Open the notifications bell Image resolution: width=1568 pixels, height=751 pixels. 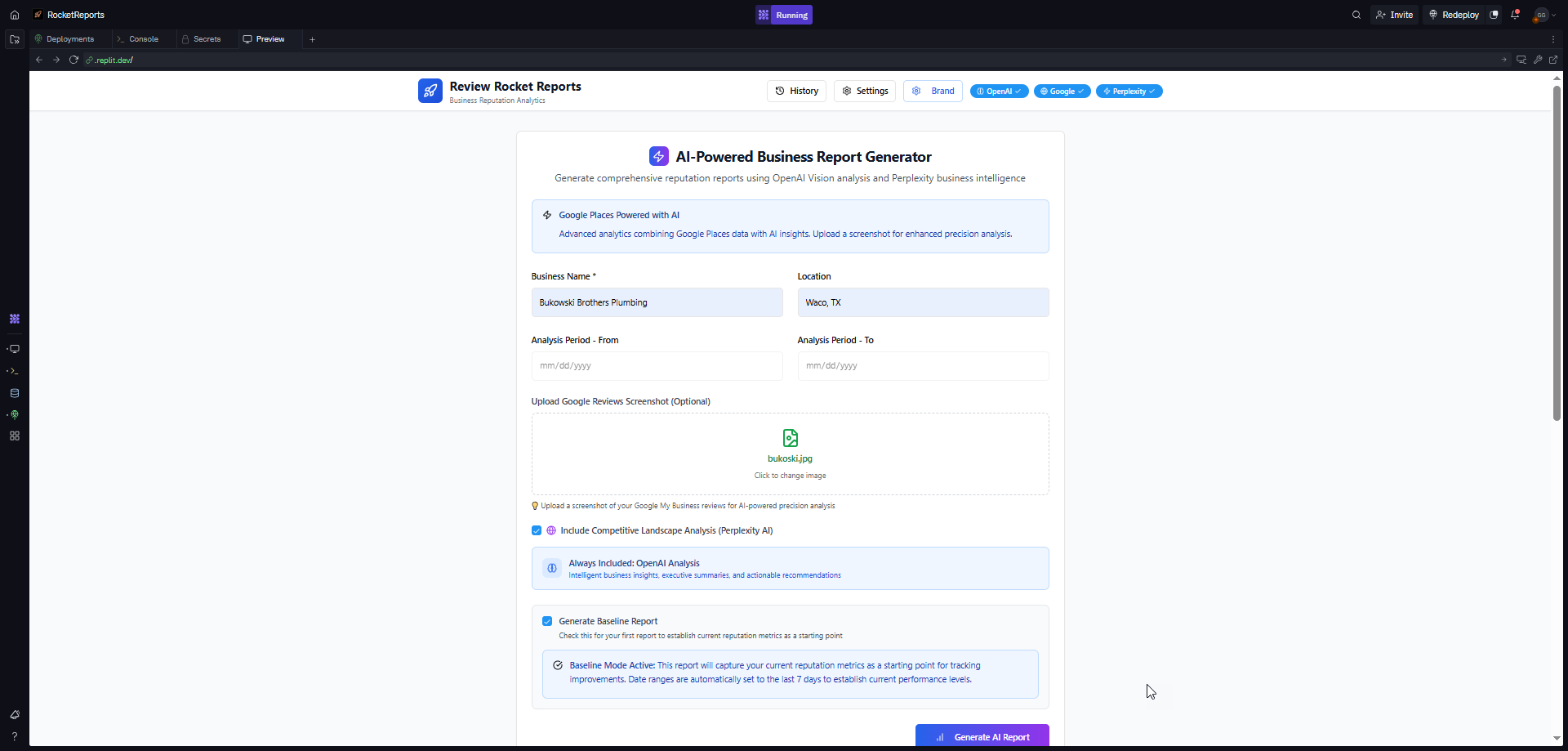[1515, 15]
